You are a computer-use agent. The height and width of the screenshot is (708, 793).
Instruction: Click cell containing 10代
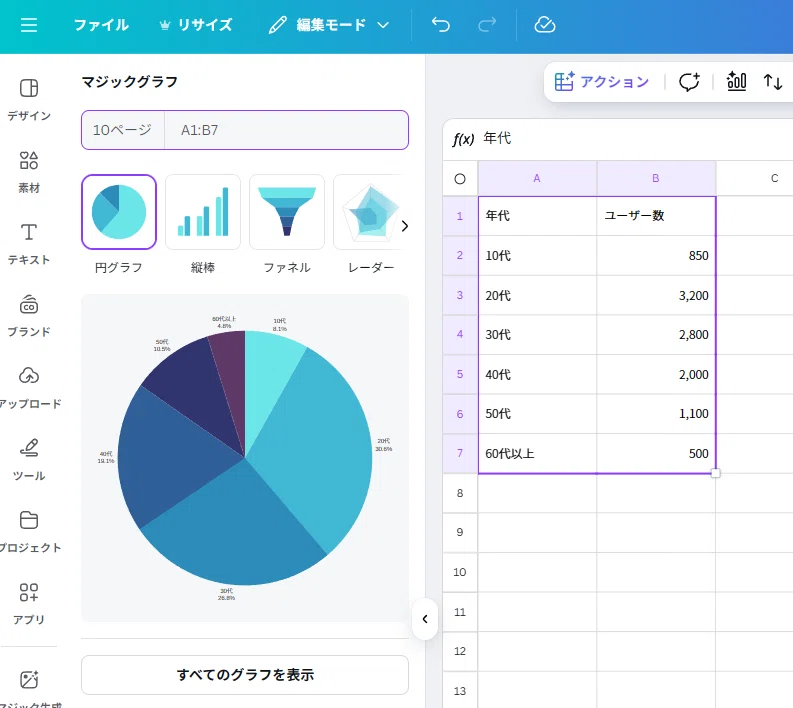[x=537, y=255]
